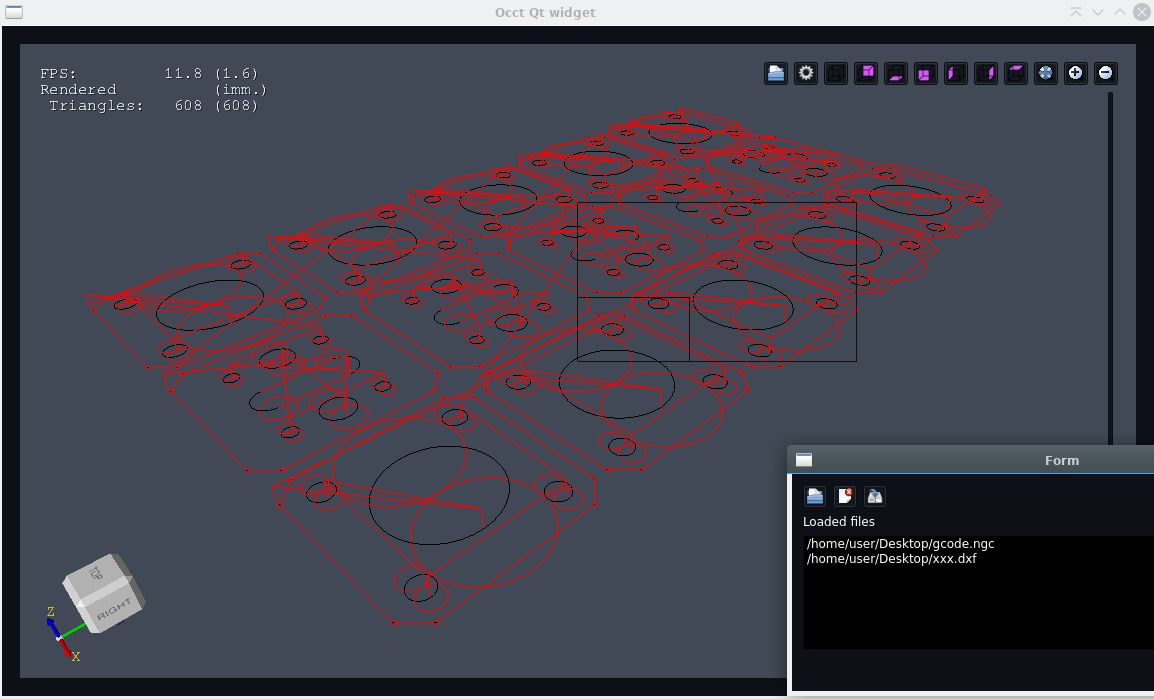This screenshot has height=699, width=1154.
Task: Select /home/user/Desktop/gcode.ngc in Loaded files
Action: tap(900, 544)
